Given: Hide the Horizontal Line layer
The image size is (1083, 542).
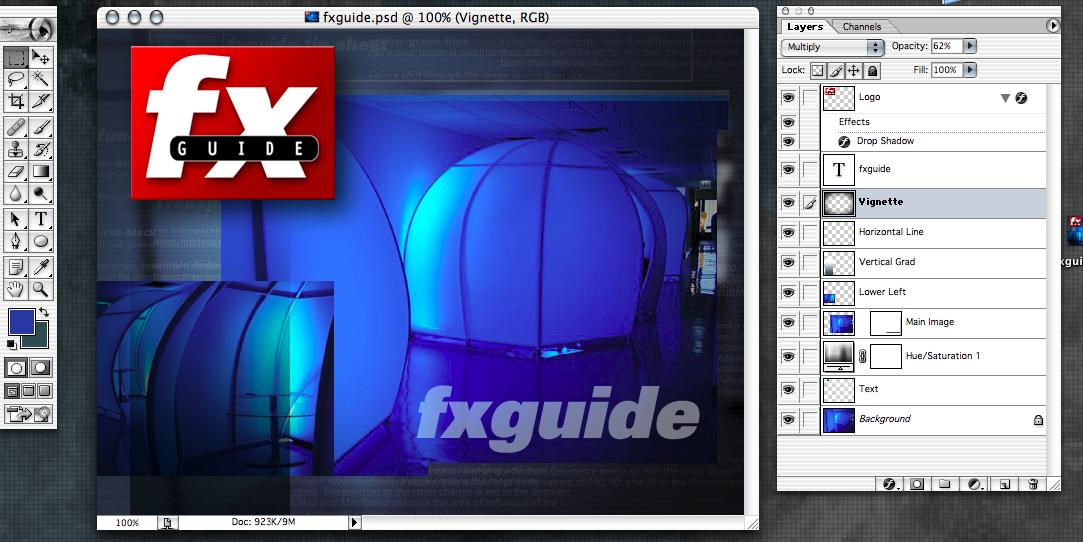Looking at the screenshot, I should click(788, 233).
